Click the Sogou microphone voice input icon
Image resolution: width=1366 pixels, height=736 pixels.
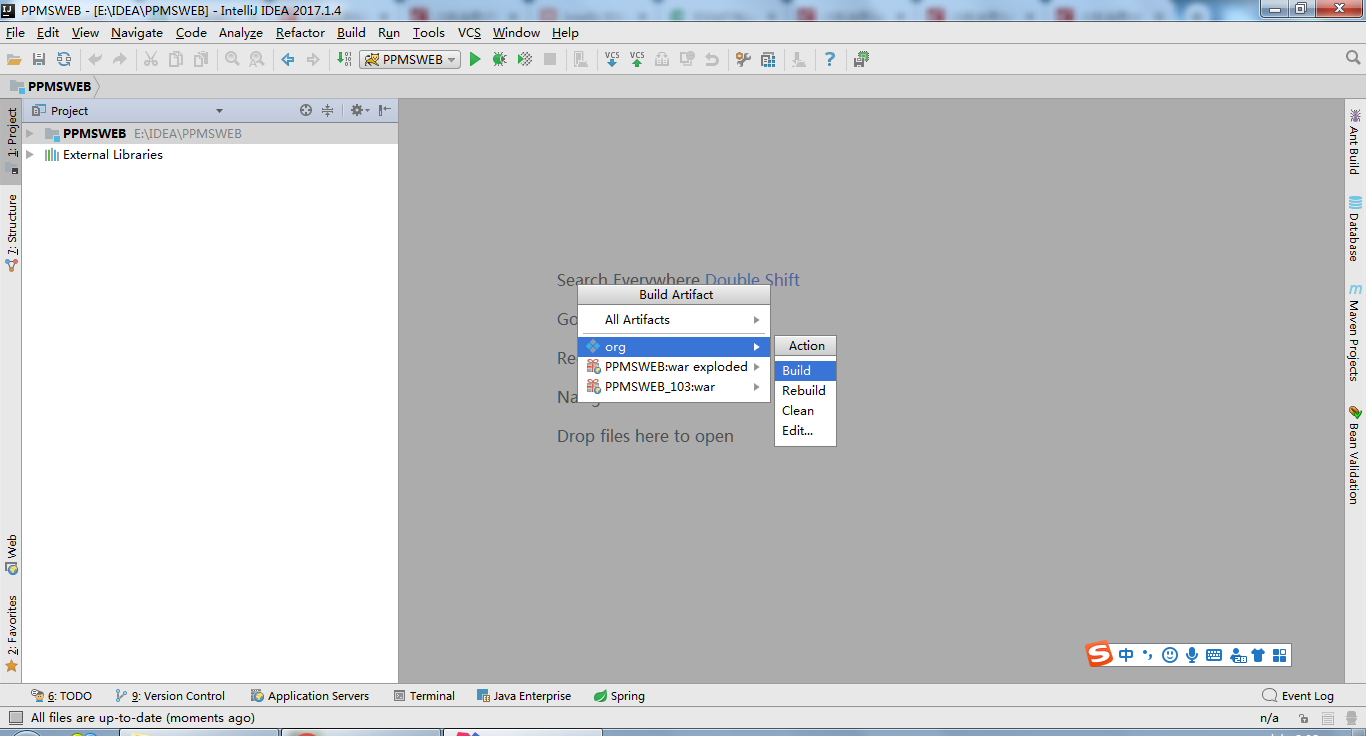[x=1192, y=655]
